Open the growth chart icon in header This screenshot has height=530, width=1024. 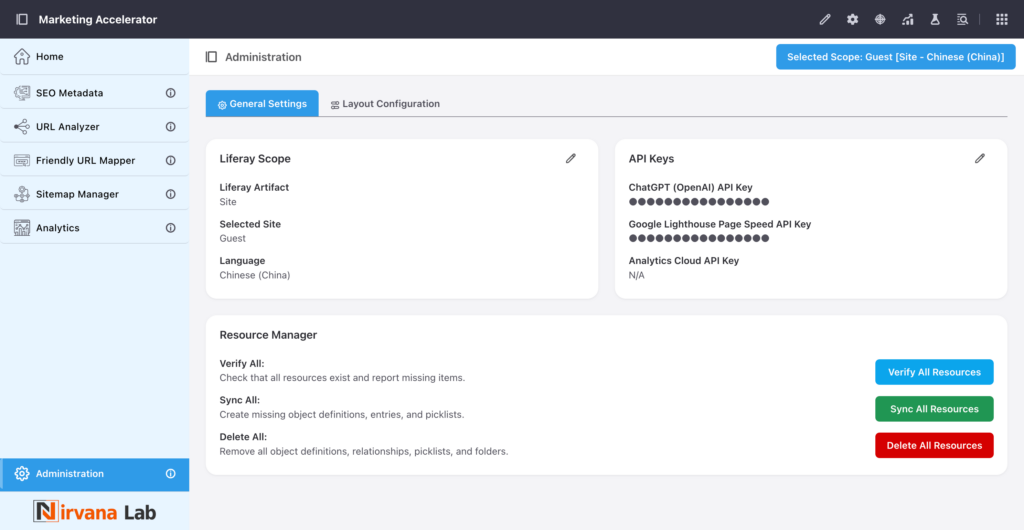907,19
